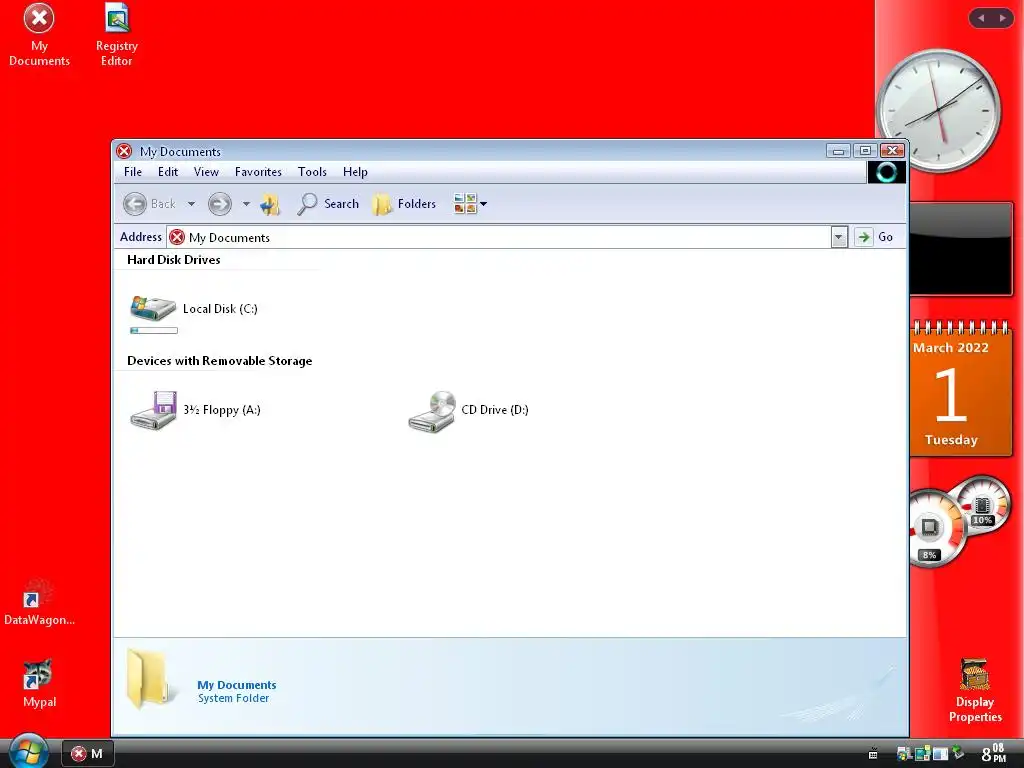The image size is (1024, 768).
Task: Click the Hard Disk Drives group header
Action: (174, 260)
